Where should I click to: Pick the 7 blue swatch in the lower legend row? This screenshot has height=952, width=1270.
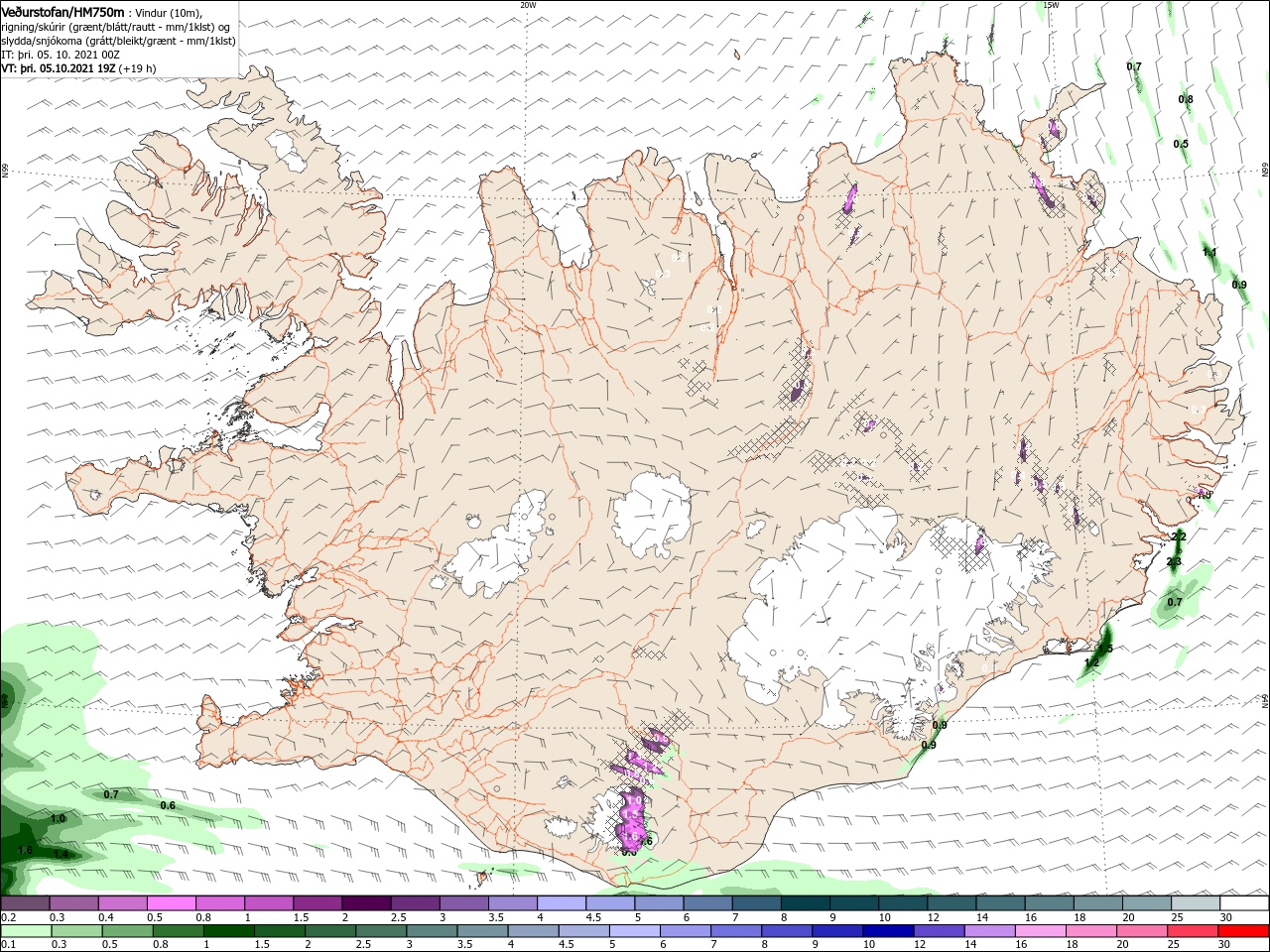click(735, 931)
